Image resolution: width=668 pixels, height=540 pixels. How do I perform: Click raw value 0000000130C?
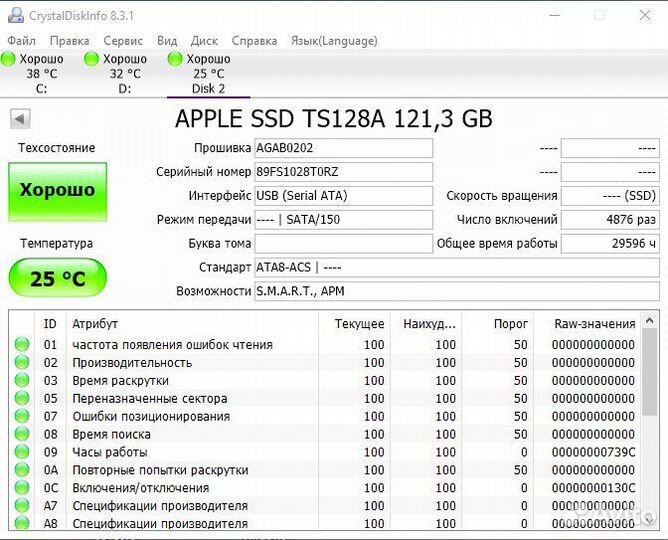tap(593, 488)
